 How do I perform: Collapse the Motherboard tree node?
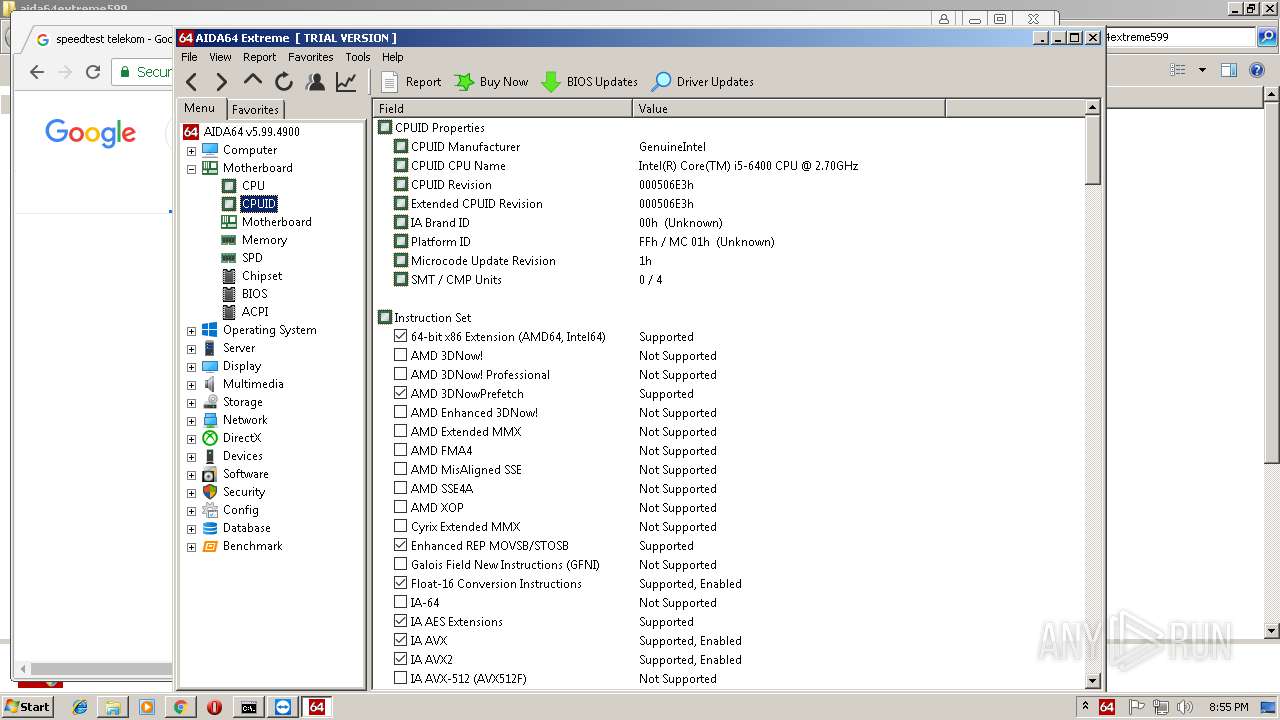pos(191,169)
